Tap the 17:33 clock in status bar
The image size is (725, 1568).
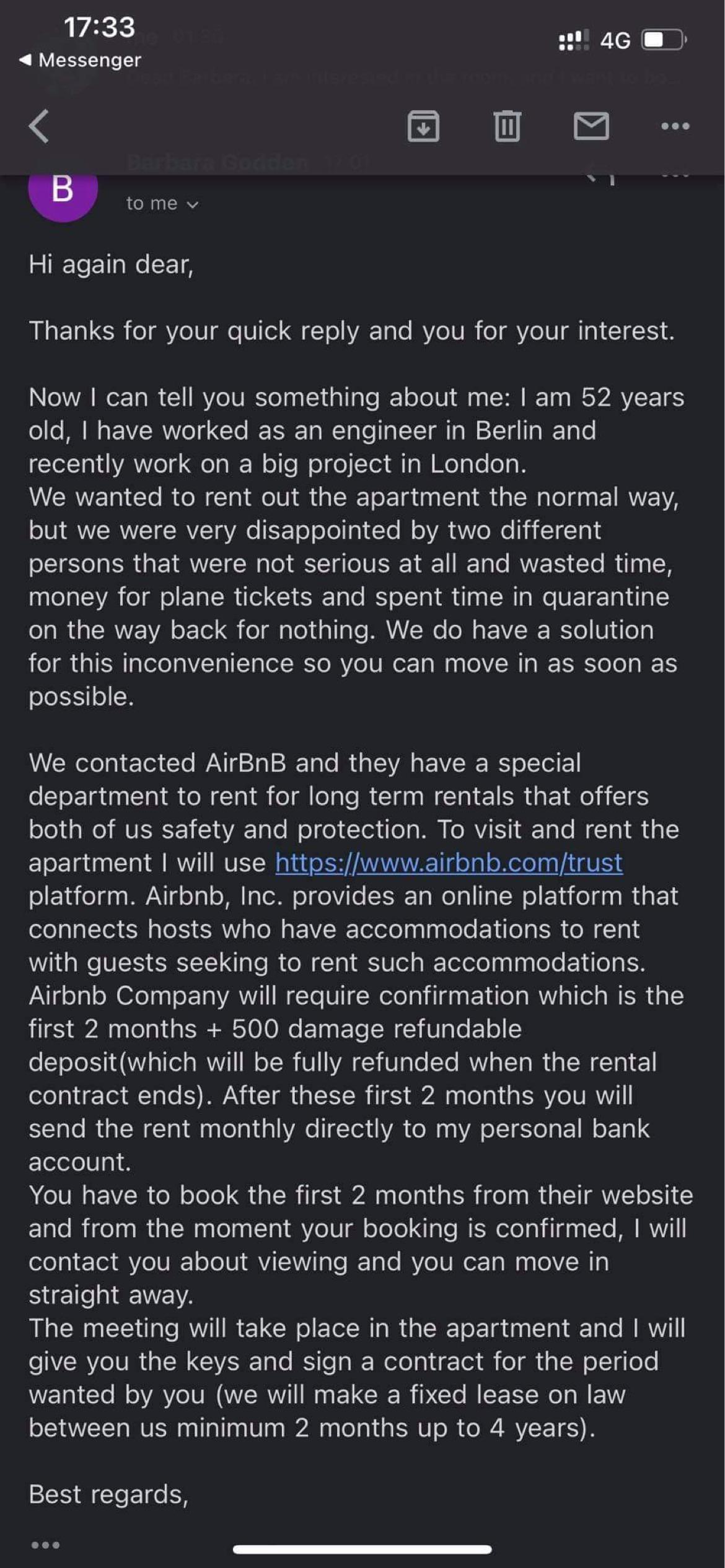[x=99, y=27]
